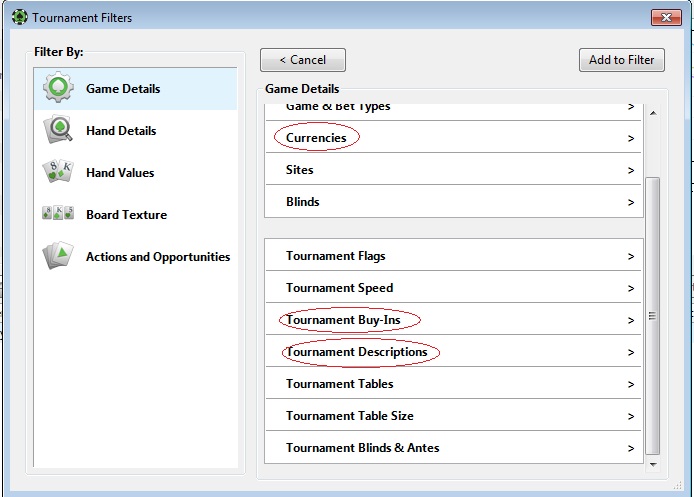Expand the Tournament Tables chevron

tap(631, 384)
